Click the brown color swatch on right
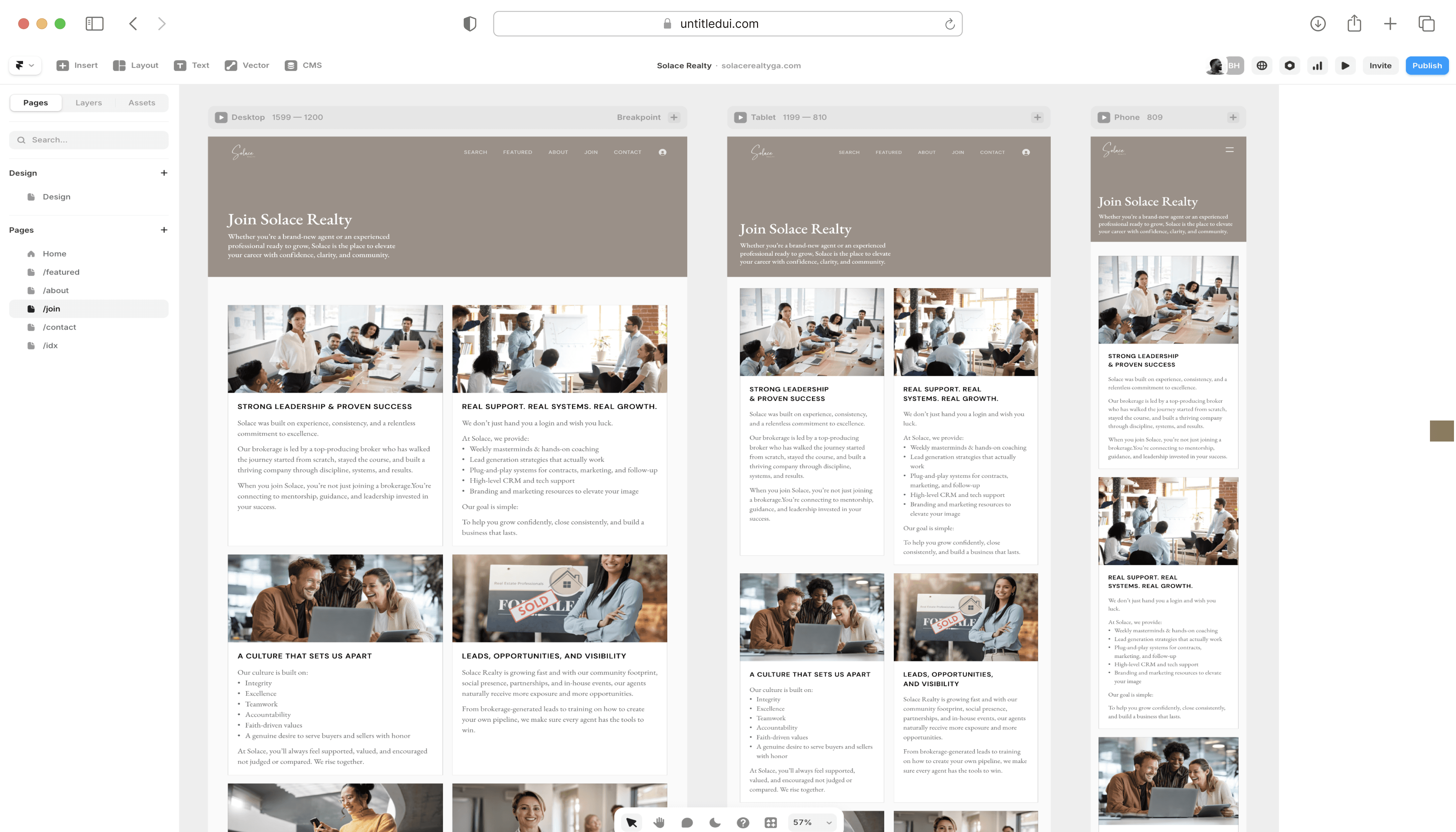 point(1441,431)
